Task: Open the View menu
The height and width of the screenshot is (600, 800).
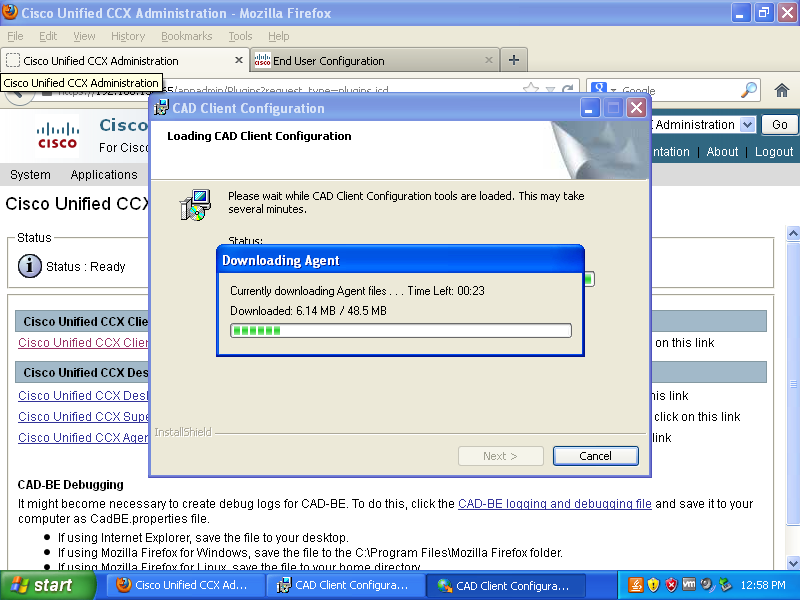Action: point(84,36)
